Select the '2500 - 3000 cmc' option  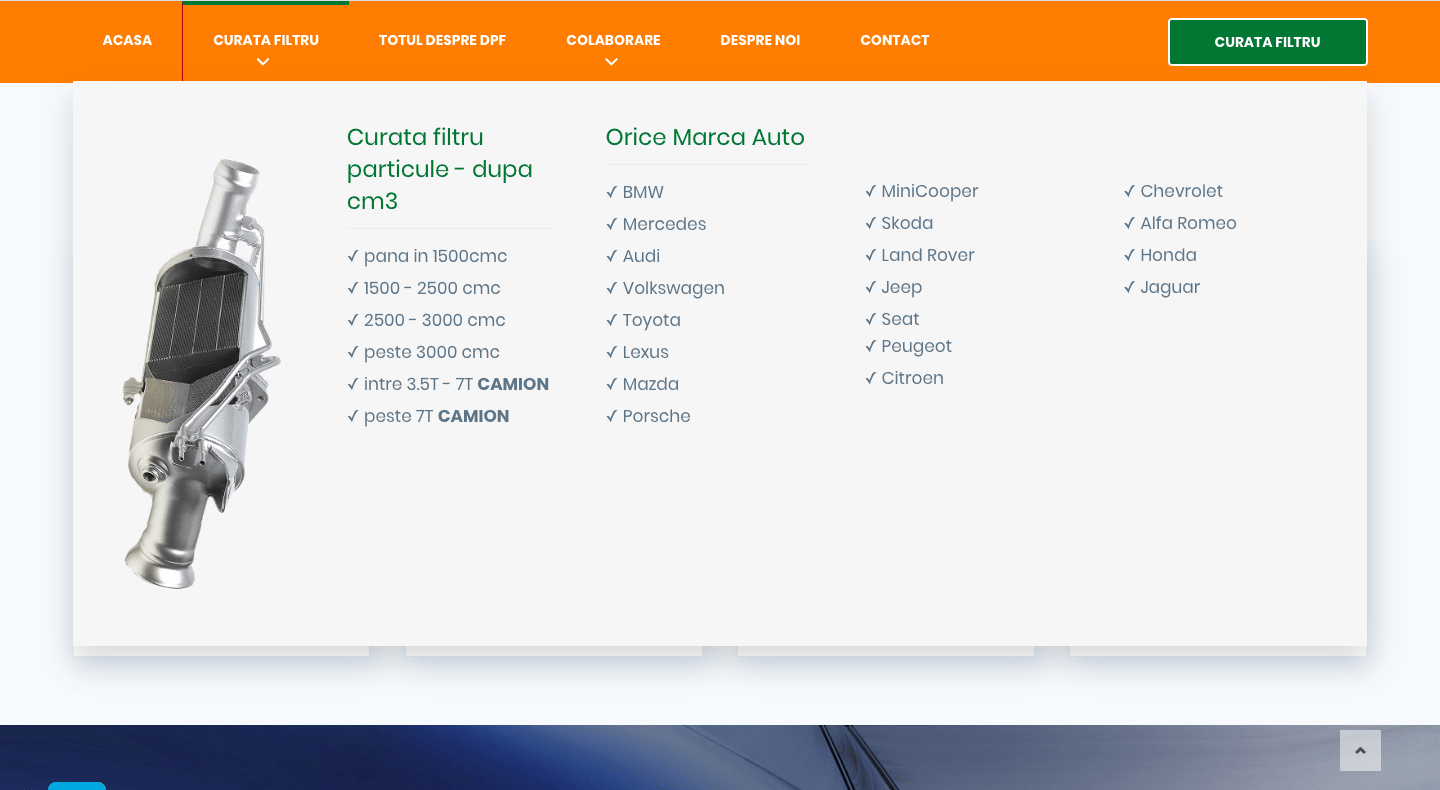[x=426, y=320]
